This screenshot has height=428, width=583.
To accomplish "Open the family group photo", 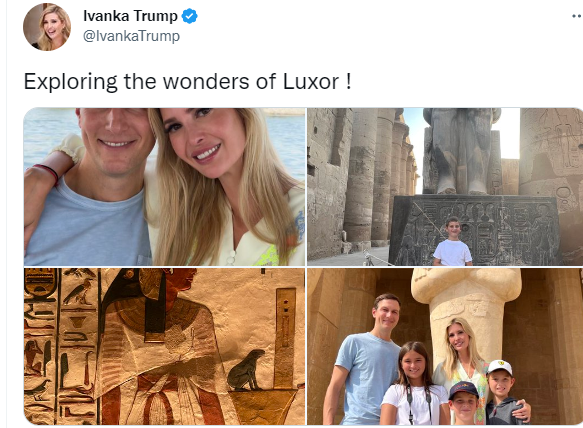I will pos(445,346).
